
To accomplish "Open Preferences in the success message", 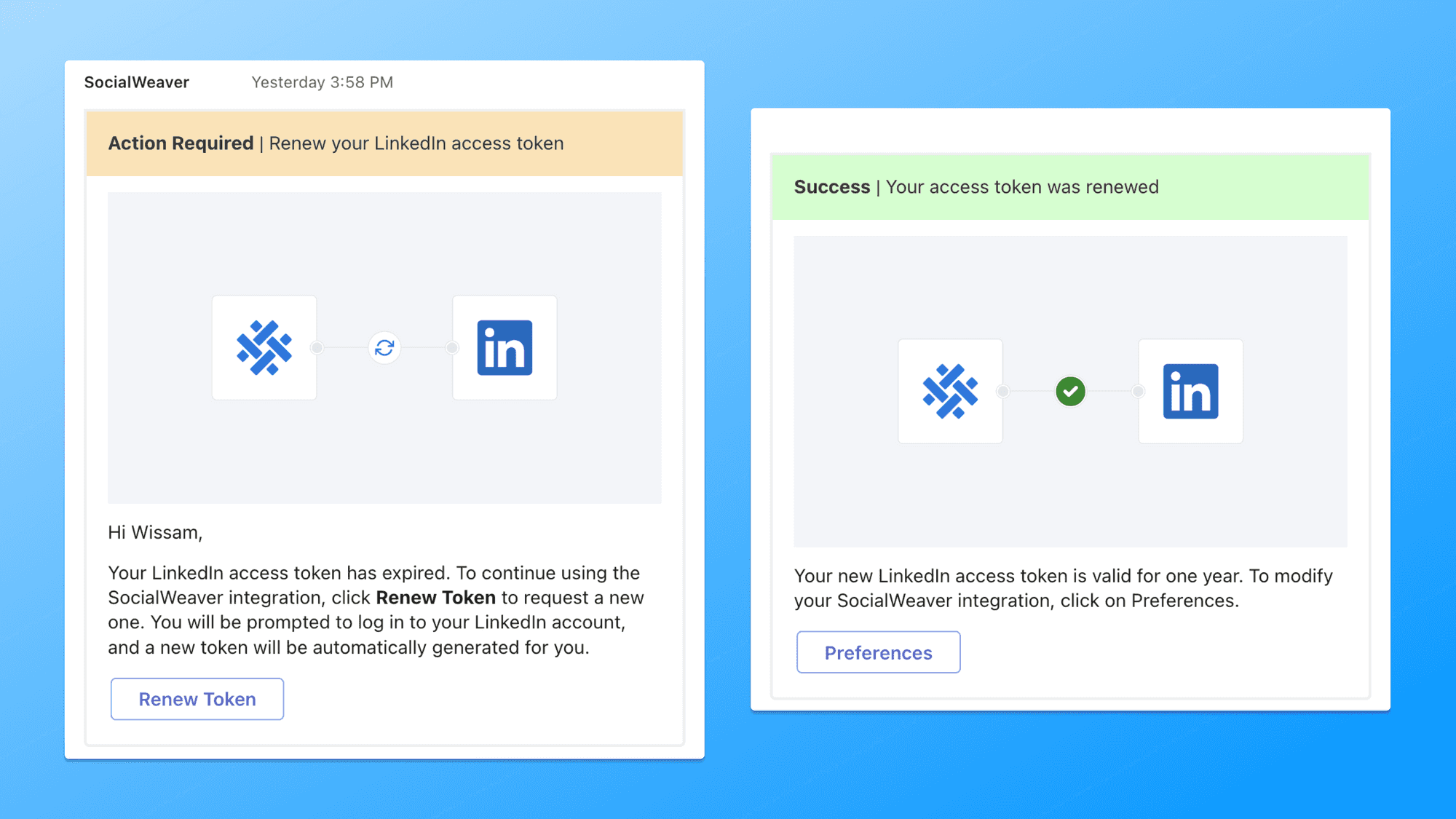I will 878,652.
